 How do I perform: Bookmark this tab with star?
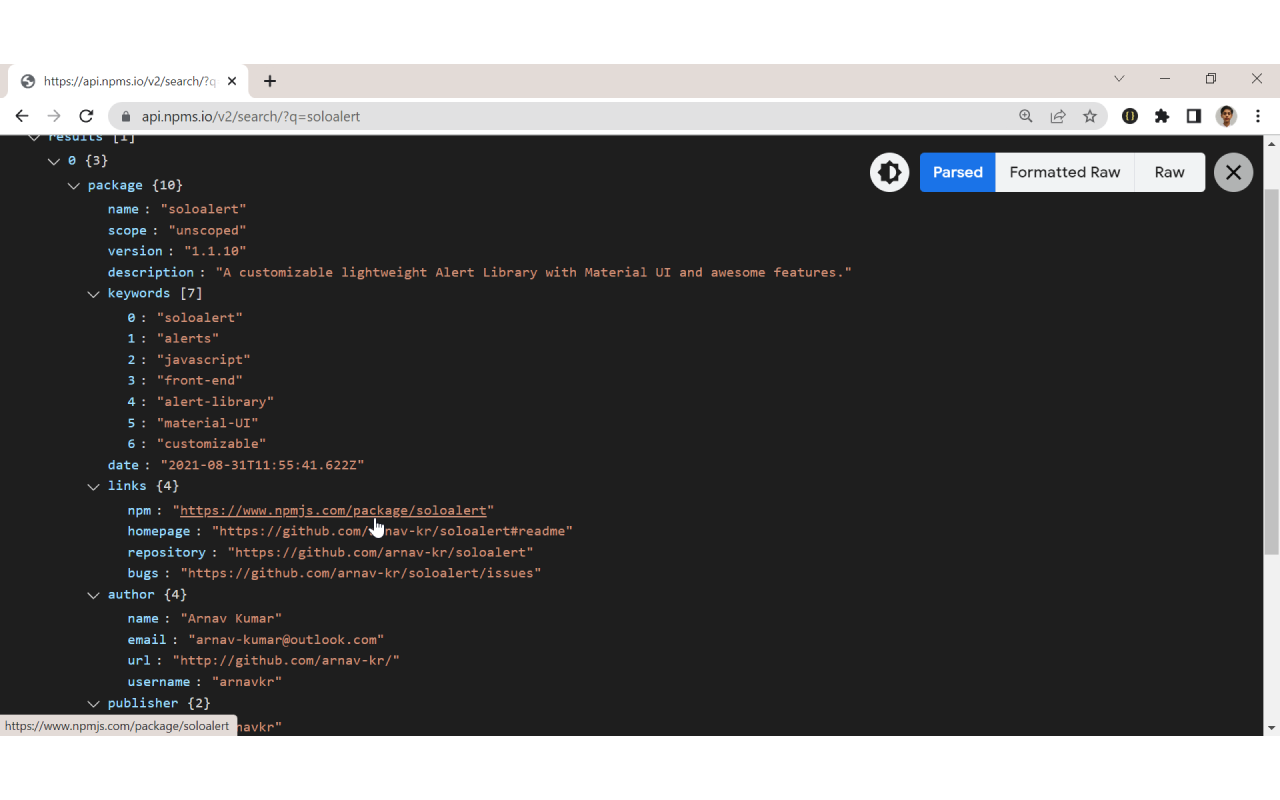pyautogui.click(x=1090, y=116)
